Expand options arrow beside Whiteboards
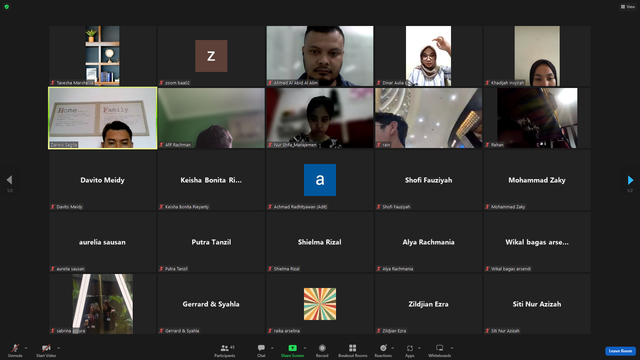Viewport: 640px width, 360px height. [452, 348]
